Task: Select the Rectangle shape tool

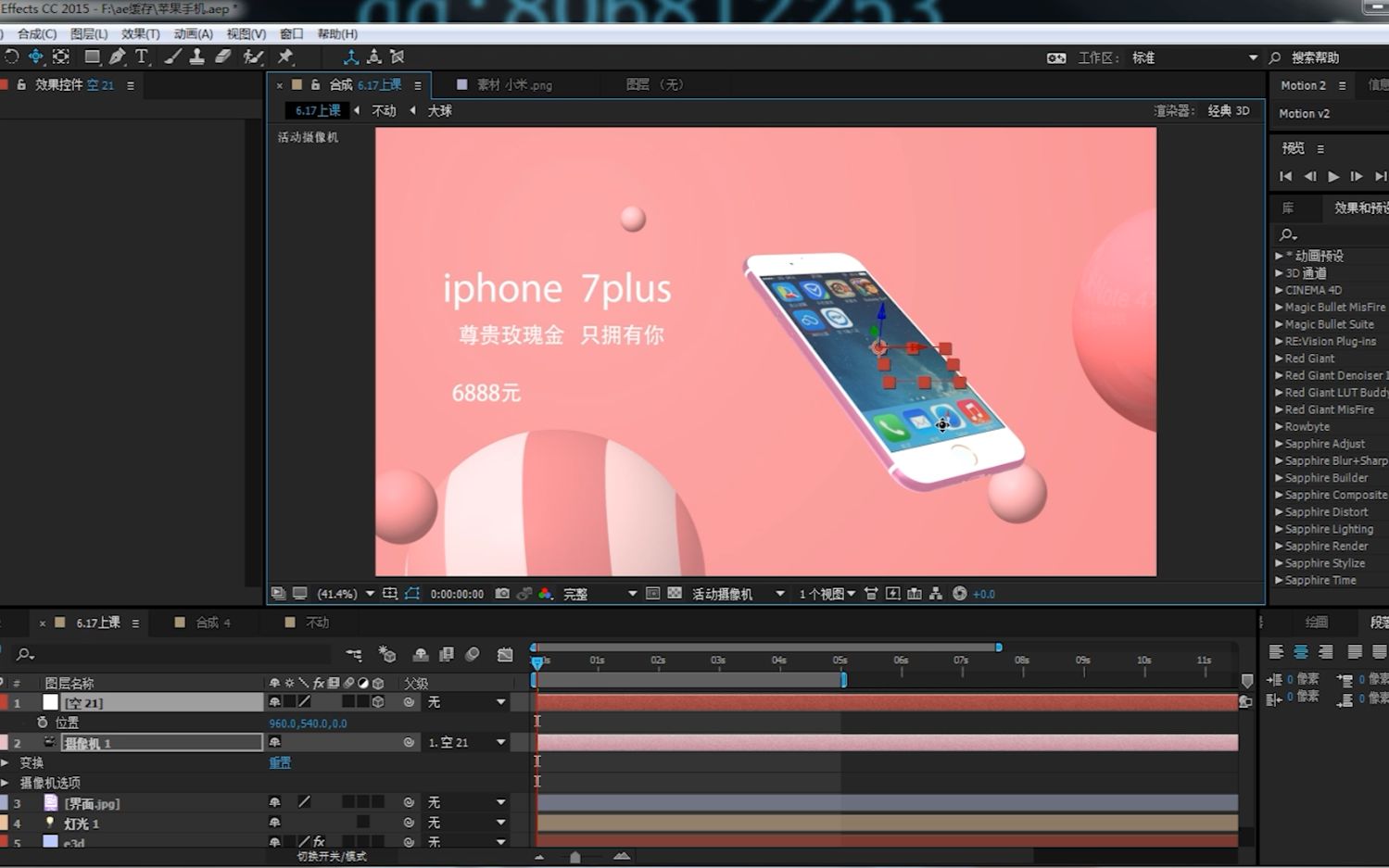Action: 92,57
